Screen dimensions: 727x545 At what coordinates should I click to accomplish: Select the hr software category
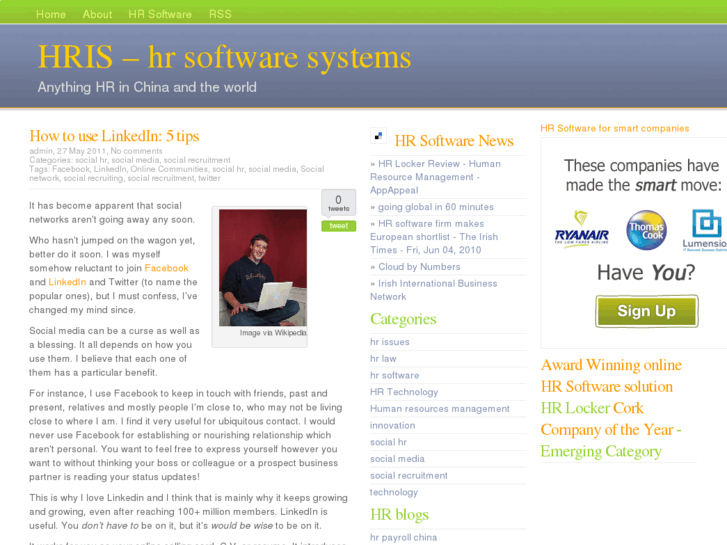pyautogui.click(x=394, y=375)
